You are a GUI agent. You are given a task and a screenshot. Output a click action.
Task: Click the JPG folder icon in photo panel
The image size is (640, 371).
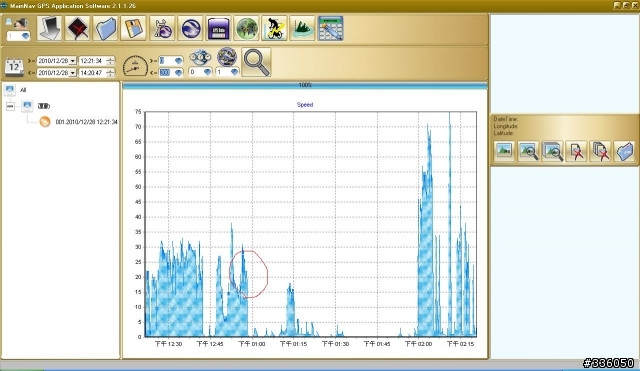pos(624,151)
